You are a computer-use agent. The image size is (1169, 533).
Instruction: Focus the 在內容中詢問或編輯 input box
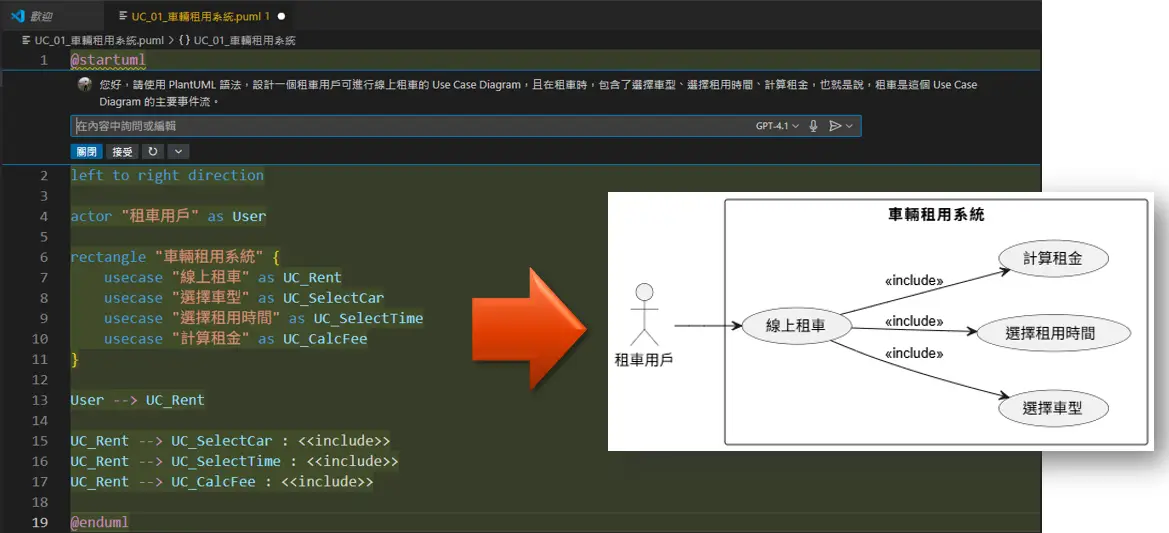click(x=466, y=126)
